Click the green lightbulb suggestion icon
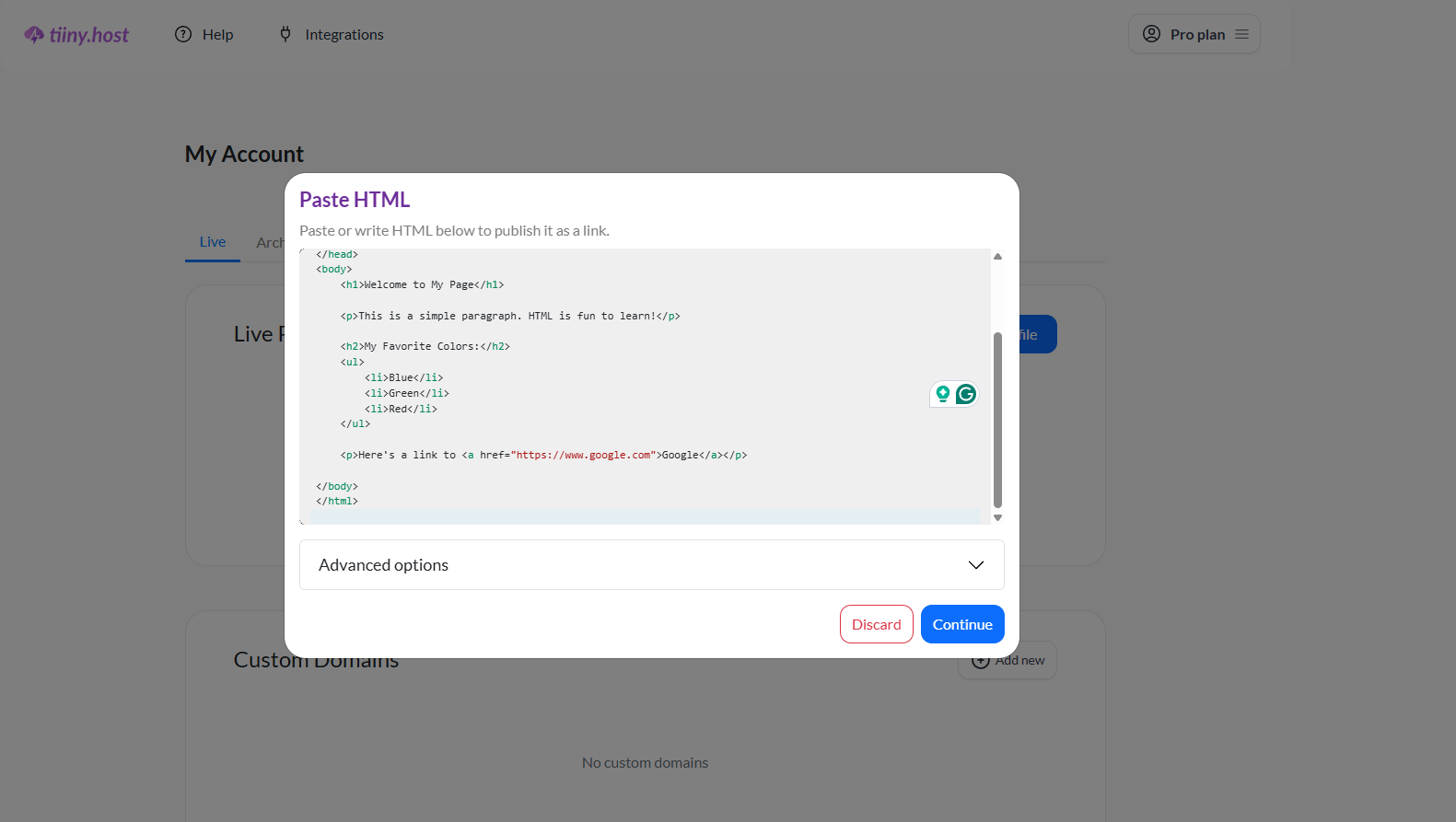Image resolution: width=1456 pixels, height=822 pixels. coord(942,395)
